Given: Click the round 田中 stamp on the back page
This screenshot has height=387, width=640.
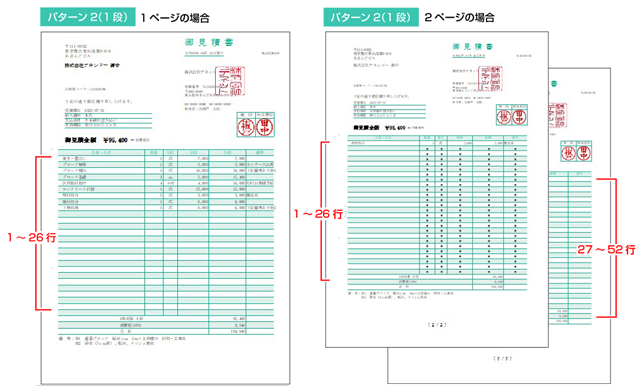Looking at the screenshot, I should [x=584, y=153].
